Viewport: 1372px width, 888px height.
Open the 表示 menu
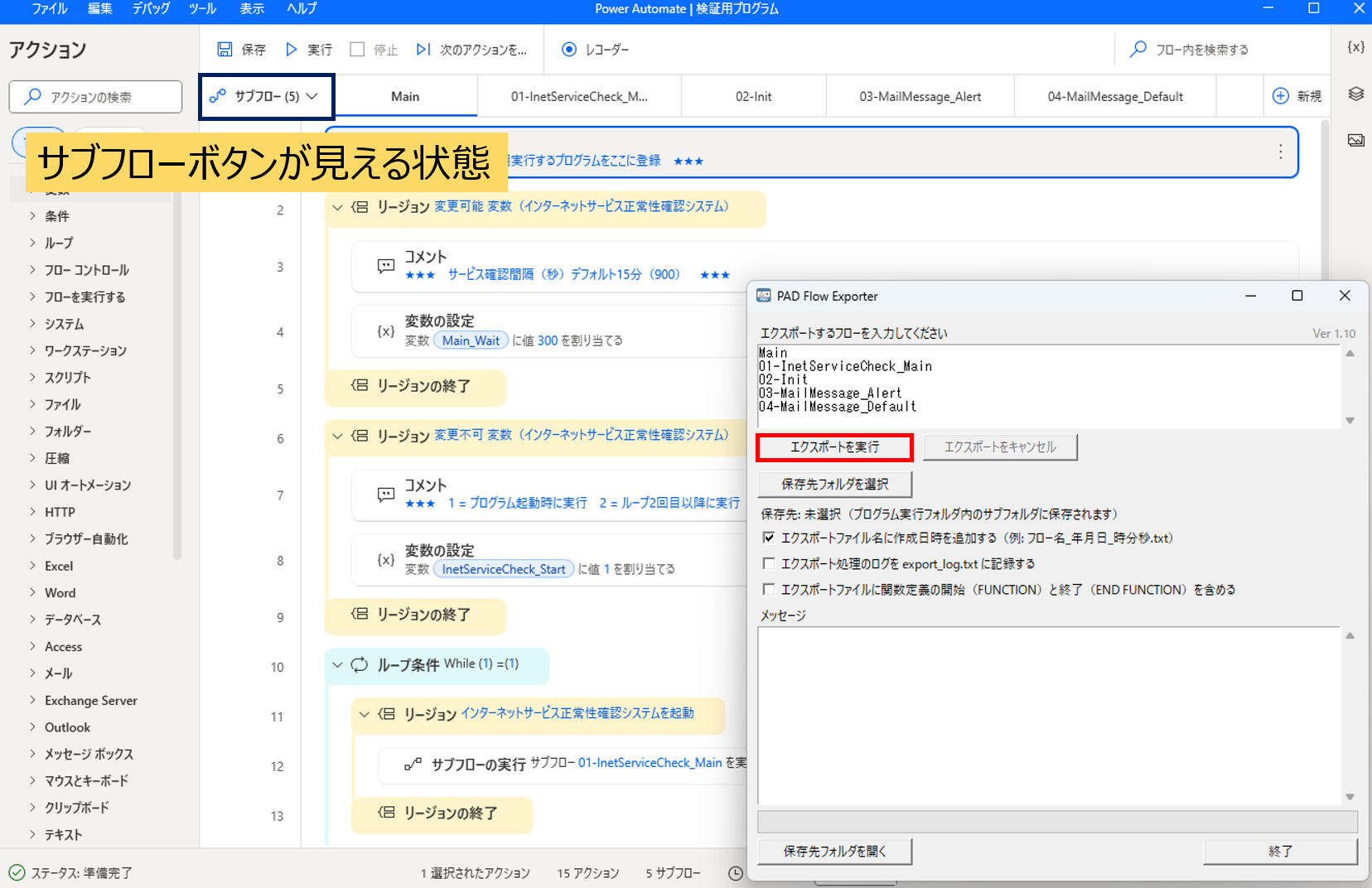(x=252, y=8)
